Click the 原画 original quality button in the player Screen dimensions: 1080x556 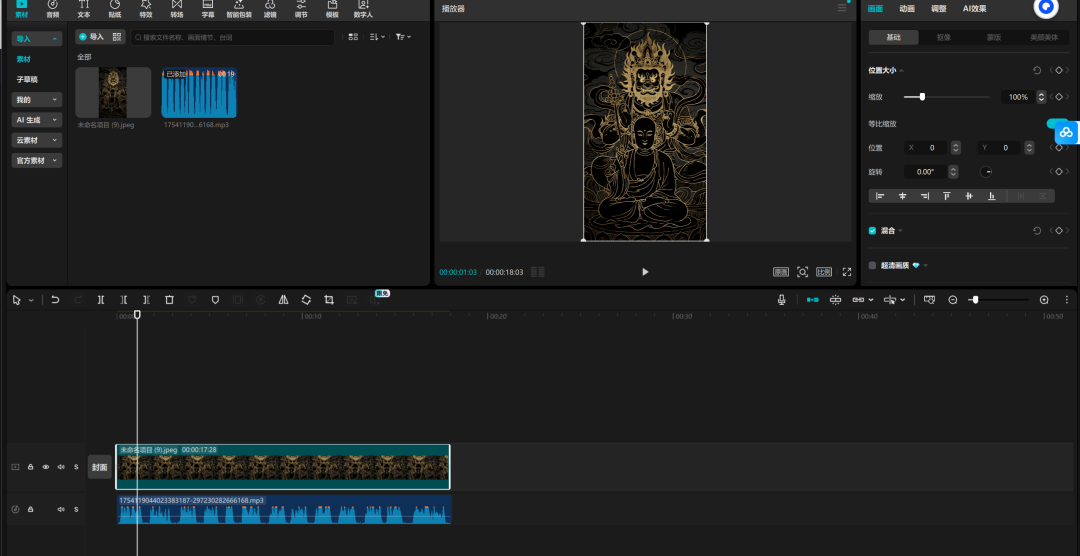(781, 272)
